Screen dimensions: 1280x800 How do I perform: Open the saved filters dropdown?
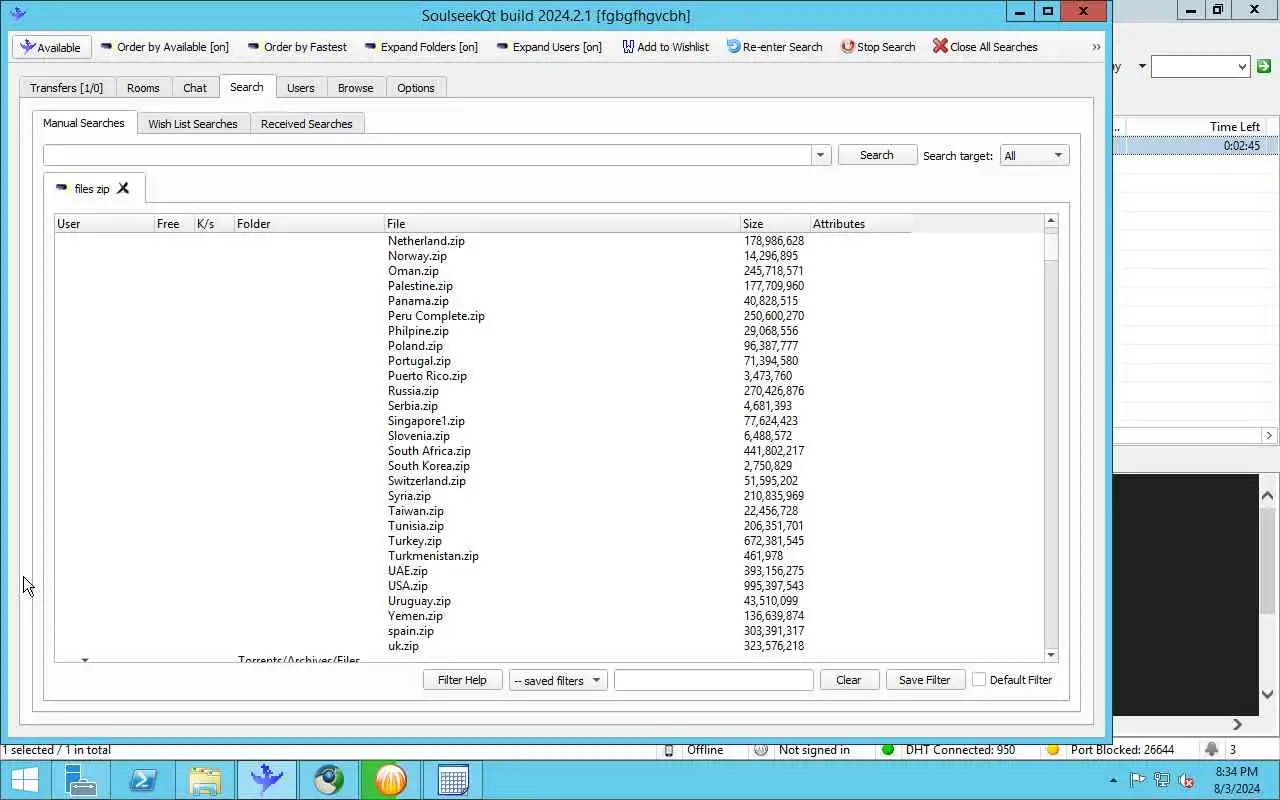point(558,680)
